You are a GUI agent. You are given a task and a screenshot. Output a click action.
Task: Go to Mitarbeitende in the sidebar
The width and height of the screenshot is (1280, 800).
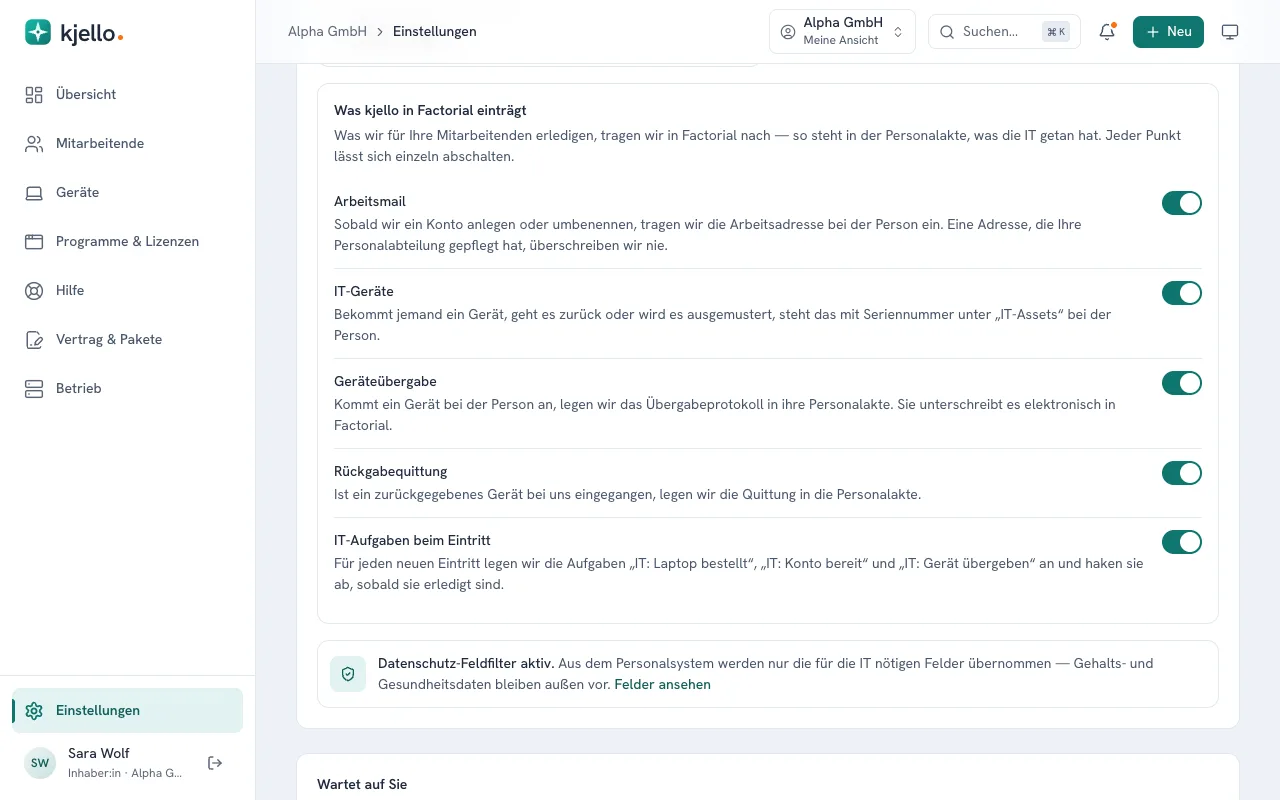pyautogui.click(x=127, y=144)
